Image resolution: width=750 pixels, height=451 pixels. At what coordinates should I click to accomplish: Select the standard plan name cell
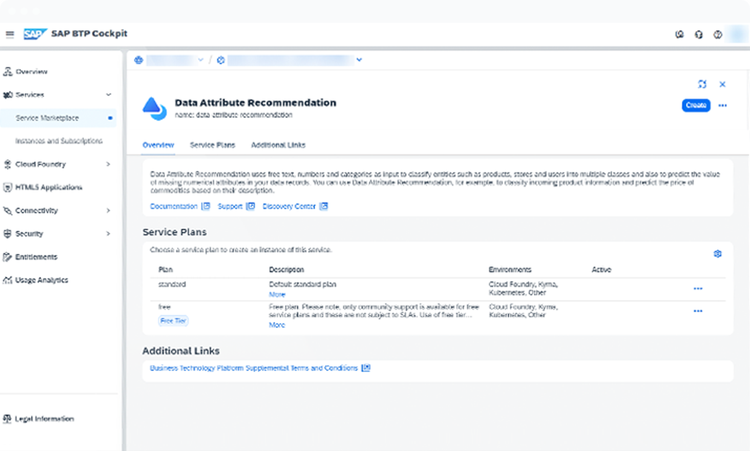[x=172, y=284]
